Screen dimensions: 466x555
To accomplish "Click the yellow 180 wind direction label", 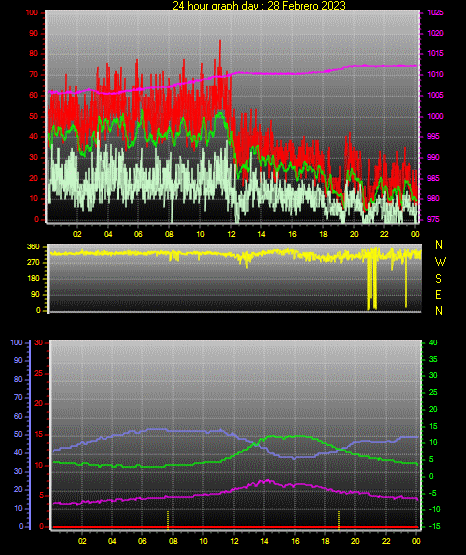I will coord(33,279).
